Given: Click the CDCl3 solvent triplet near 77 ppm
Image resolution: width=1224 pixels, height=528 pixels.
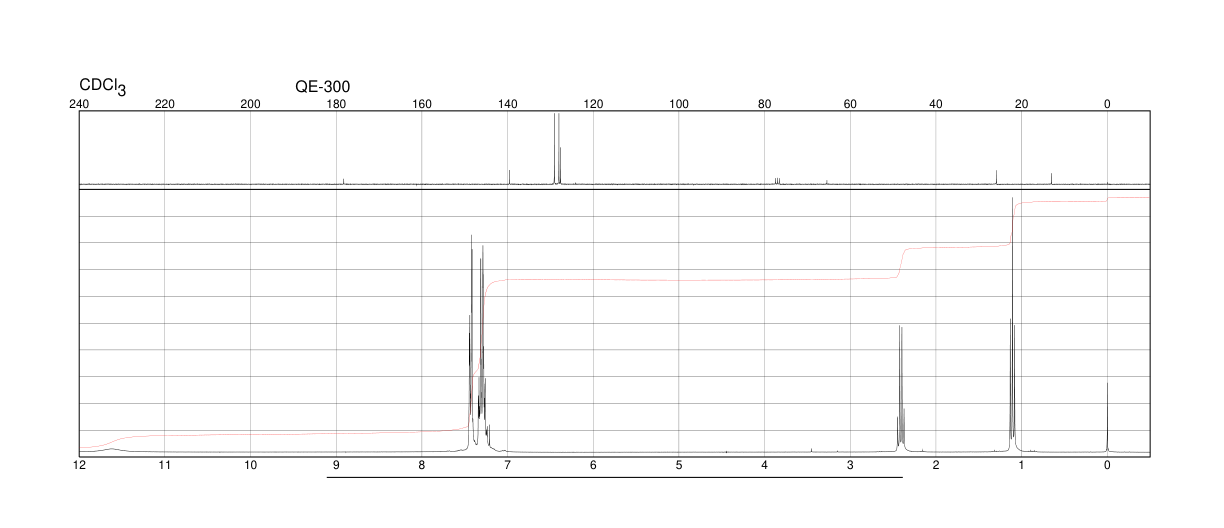Looking at the screenshot, I should pyautogui.click(x=777, y=181).
